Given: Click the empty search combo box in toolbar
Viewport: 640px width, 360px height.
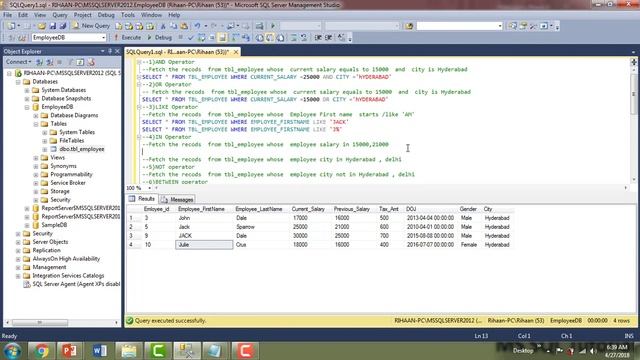Looking at the screenshot, I should tap(460, 26).
